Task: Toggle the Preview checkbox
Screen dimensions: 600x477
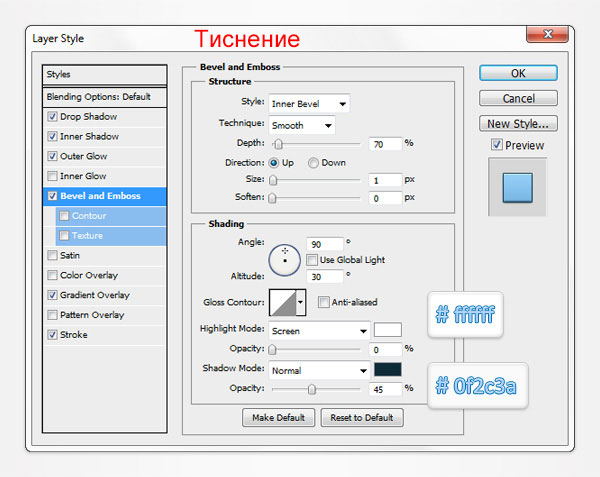Action: pos(497,145)
